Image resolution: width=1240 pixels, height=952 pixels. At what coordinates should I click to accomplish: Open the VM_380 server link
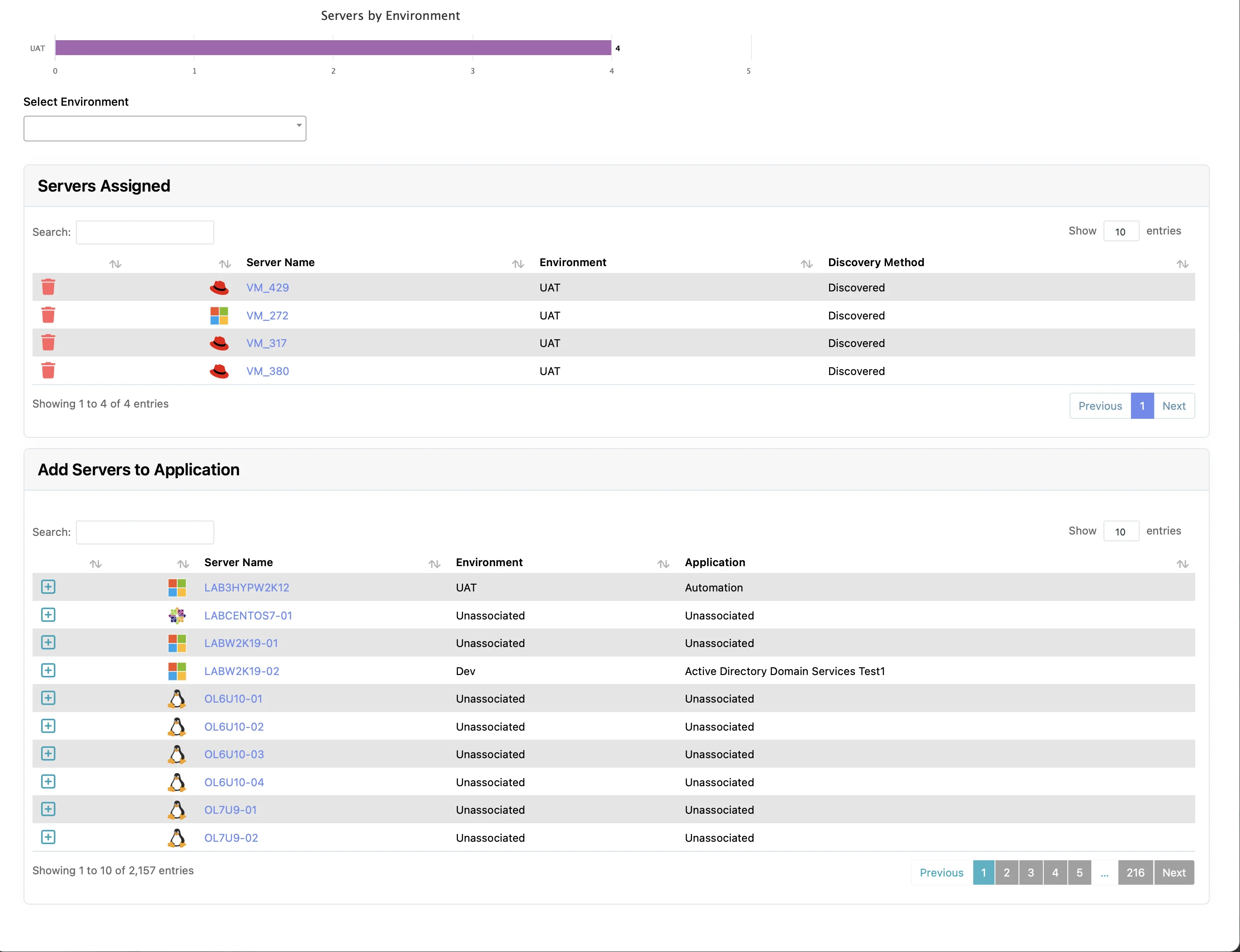pos(268,370)
